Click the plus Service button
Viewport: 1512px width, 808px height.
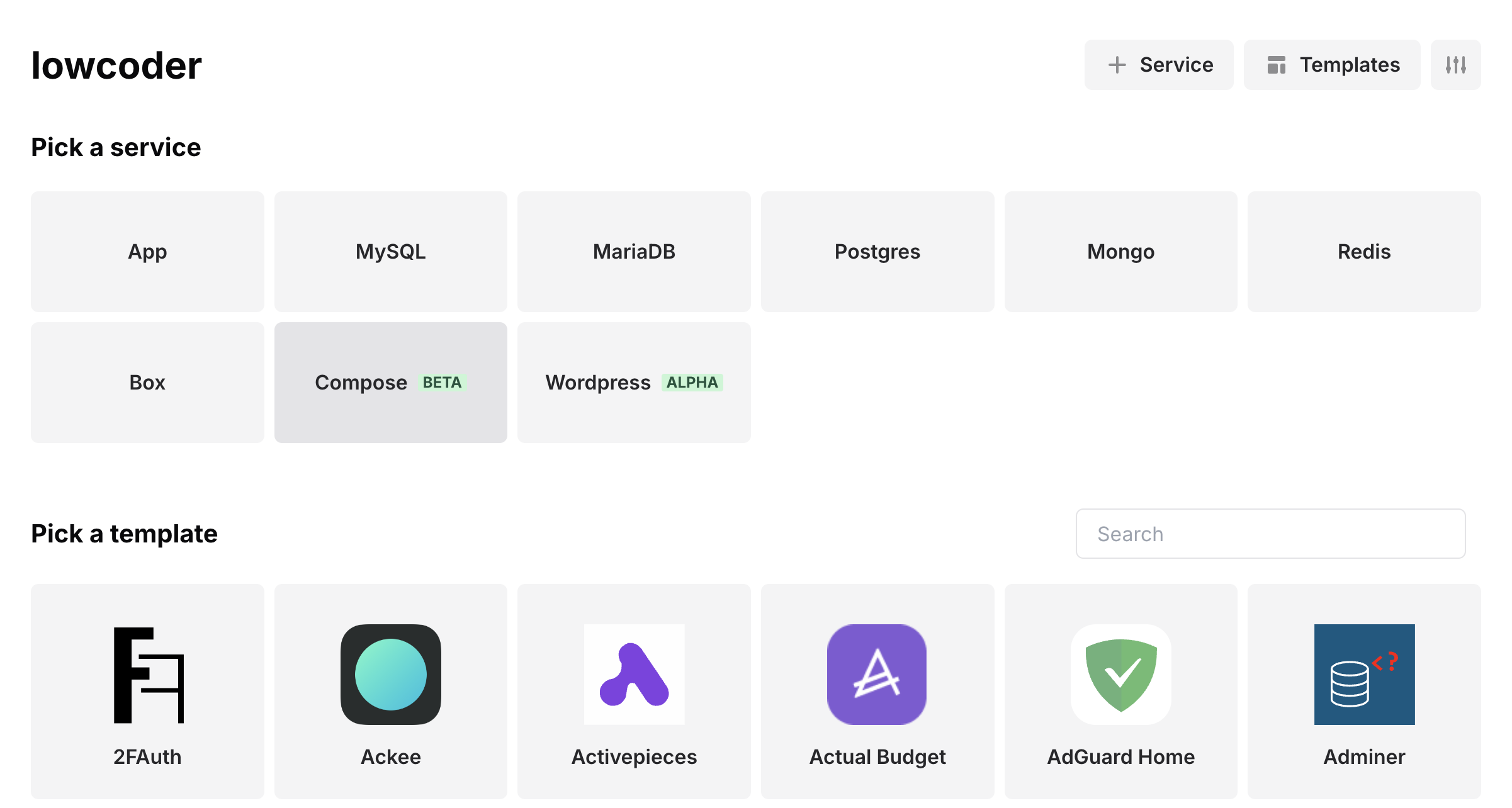(x=1158, y=65)
